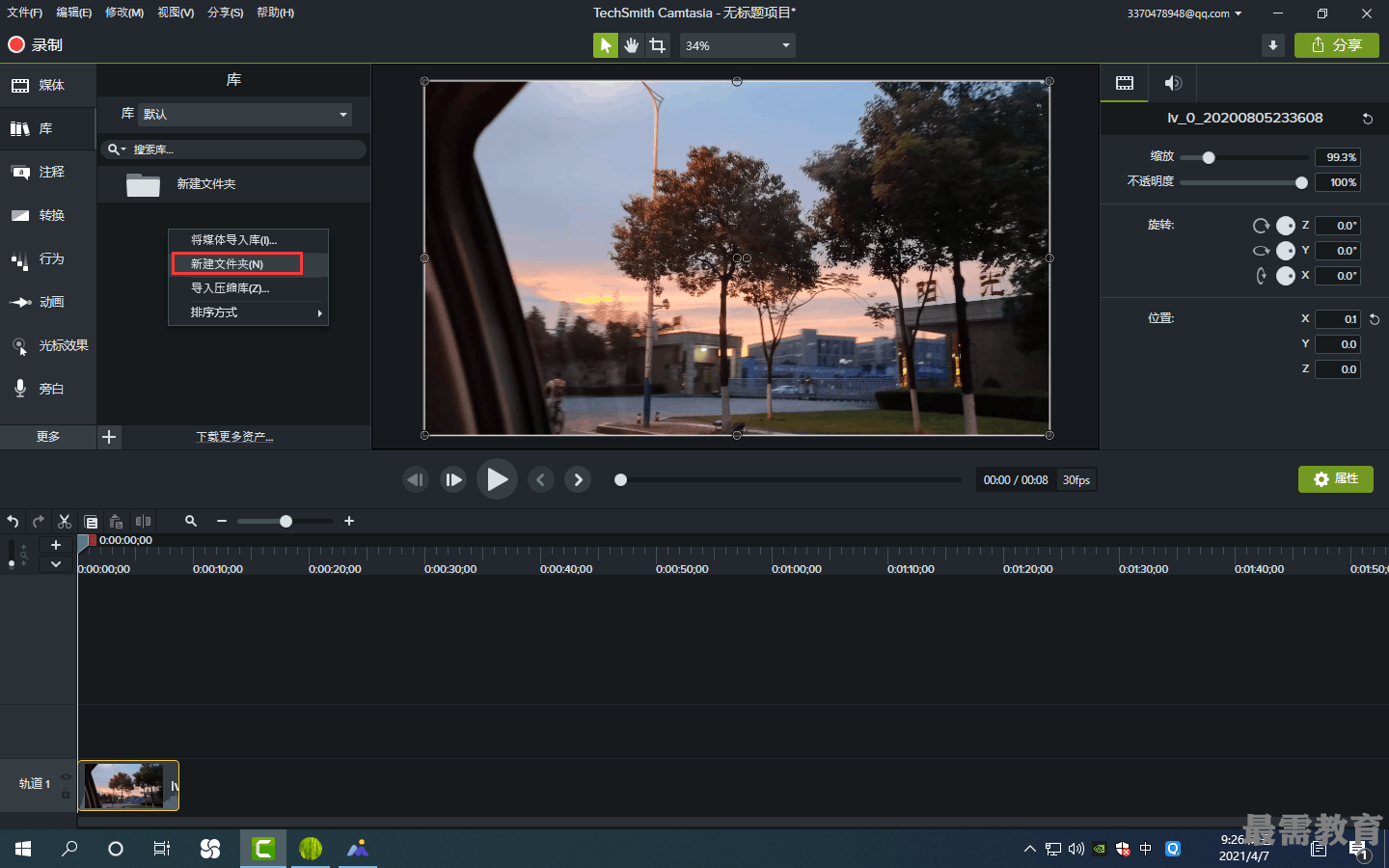Start recording with 录制 button

tap(36, 44)
